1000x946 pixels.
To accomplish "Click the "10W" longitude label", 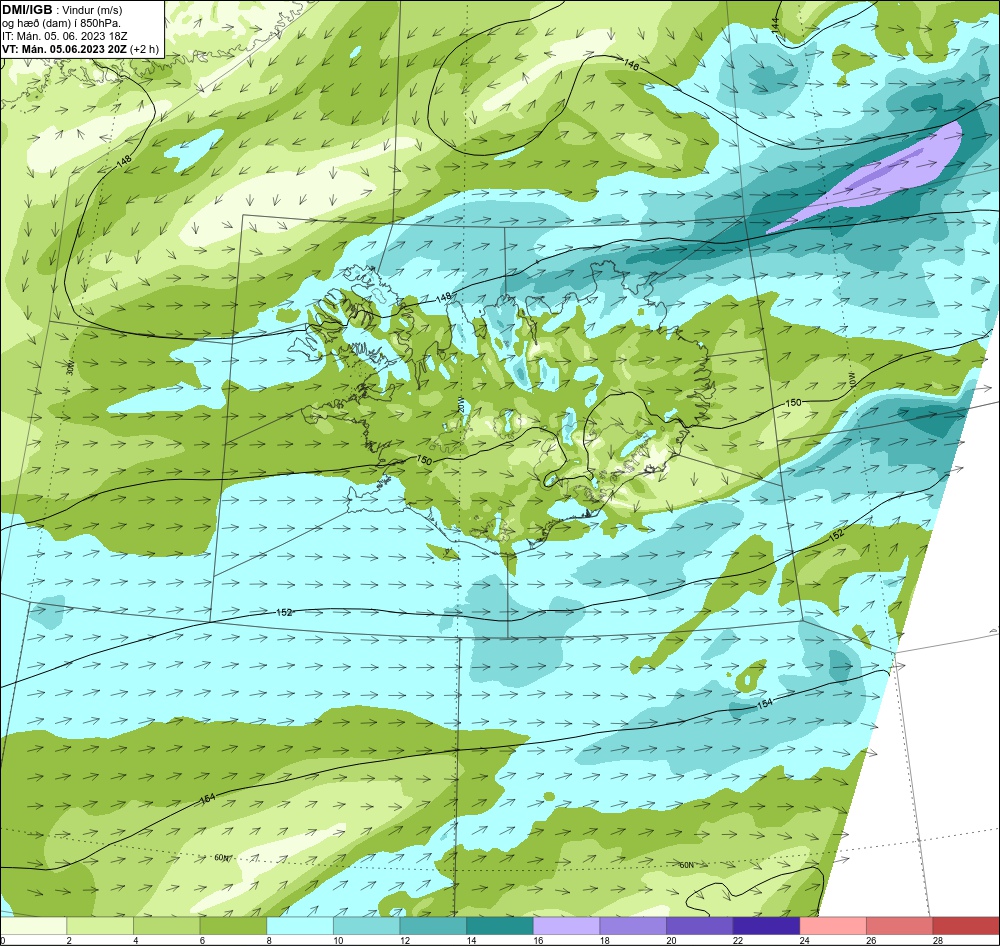I will (x=853, y=381).
